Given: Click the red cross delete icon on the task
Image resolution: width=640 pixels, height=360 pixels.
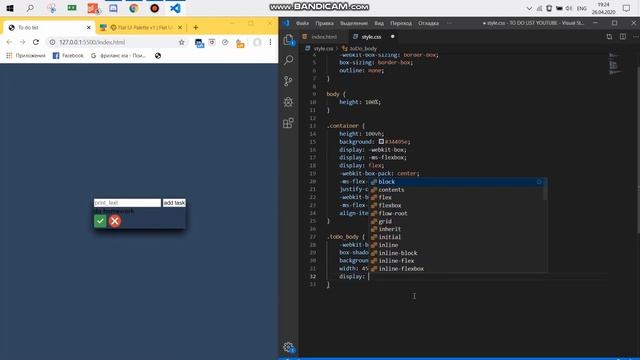Looking at the screenshot, I should pos(115,221).
